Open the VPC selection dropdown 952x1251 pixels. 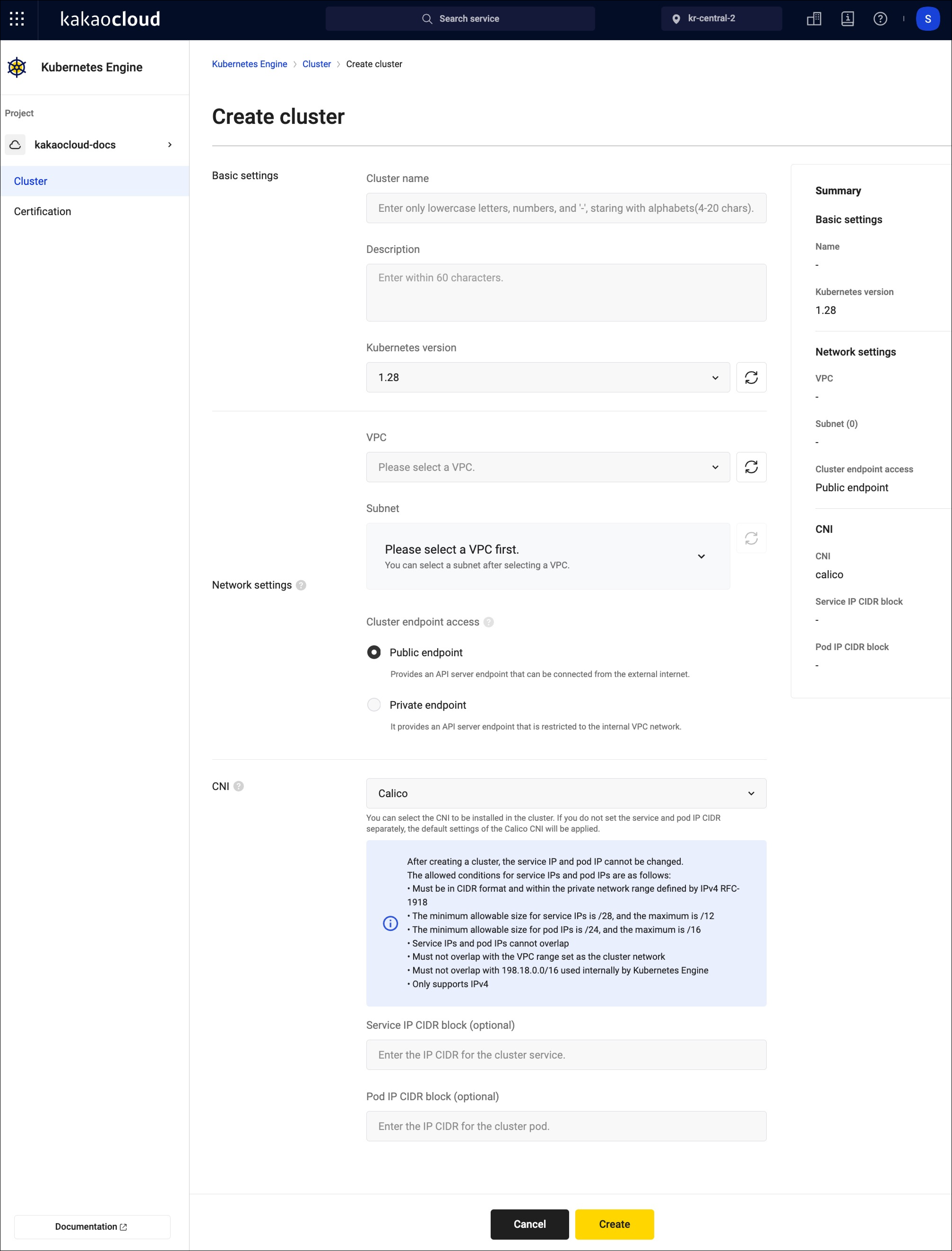pyautogui.click(x=547, y=467)
